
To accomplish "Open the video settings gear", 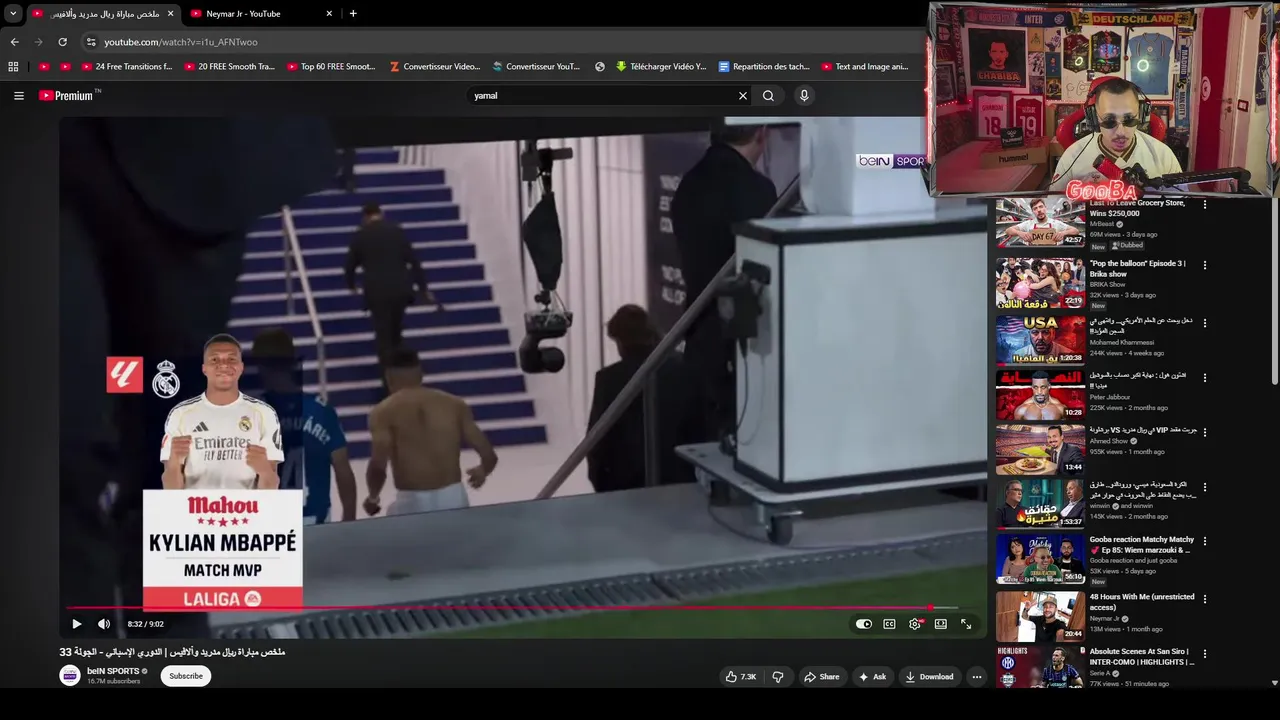I will click(x=915, y=624).
